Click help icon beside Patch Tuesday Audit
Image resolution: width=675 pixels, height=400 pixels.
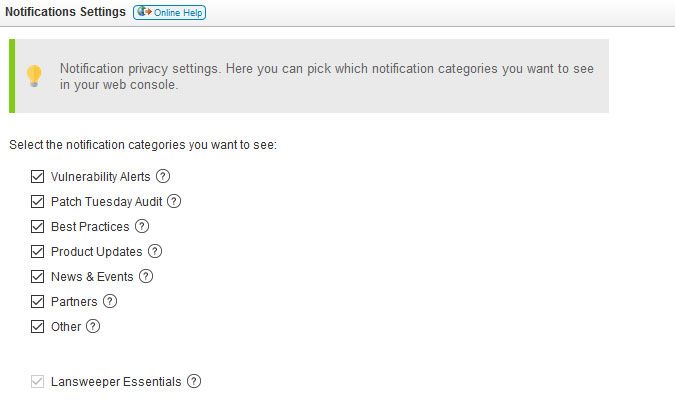(x=174, y=201)
